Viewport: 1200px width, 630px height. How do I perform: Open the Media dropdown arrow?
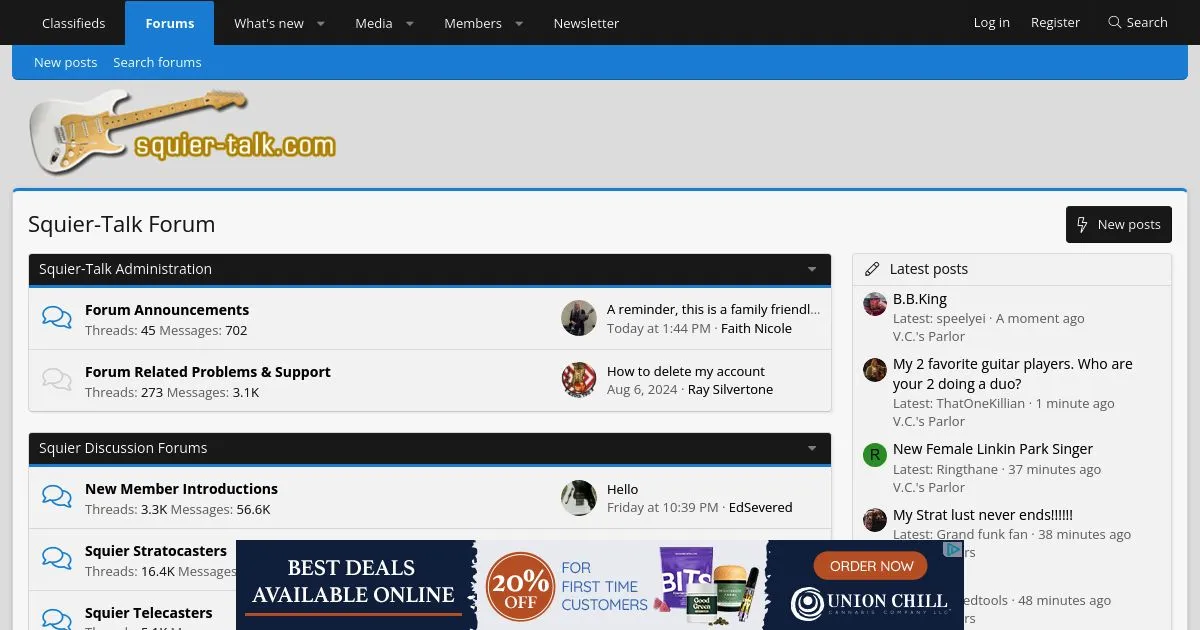[x=410, y=23]
